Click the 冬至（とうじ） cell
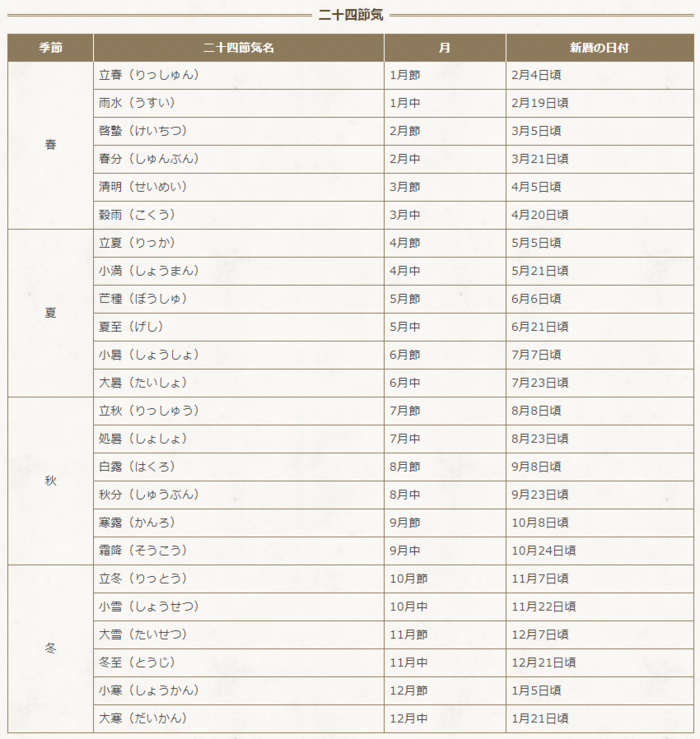Image resolution: width=700 pixels, height=739 pixels. (239, 663)
